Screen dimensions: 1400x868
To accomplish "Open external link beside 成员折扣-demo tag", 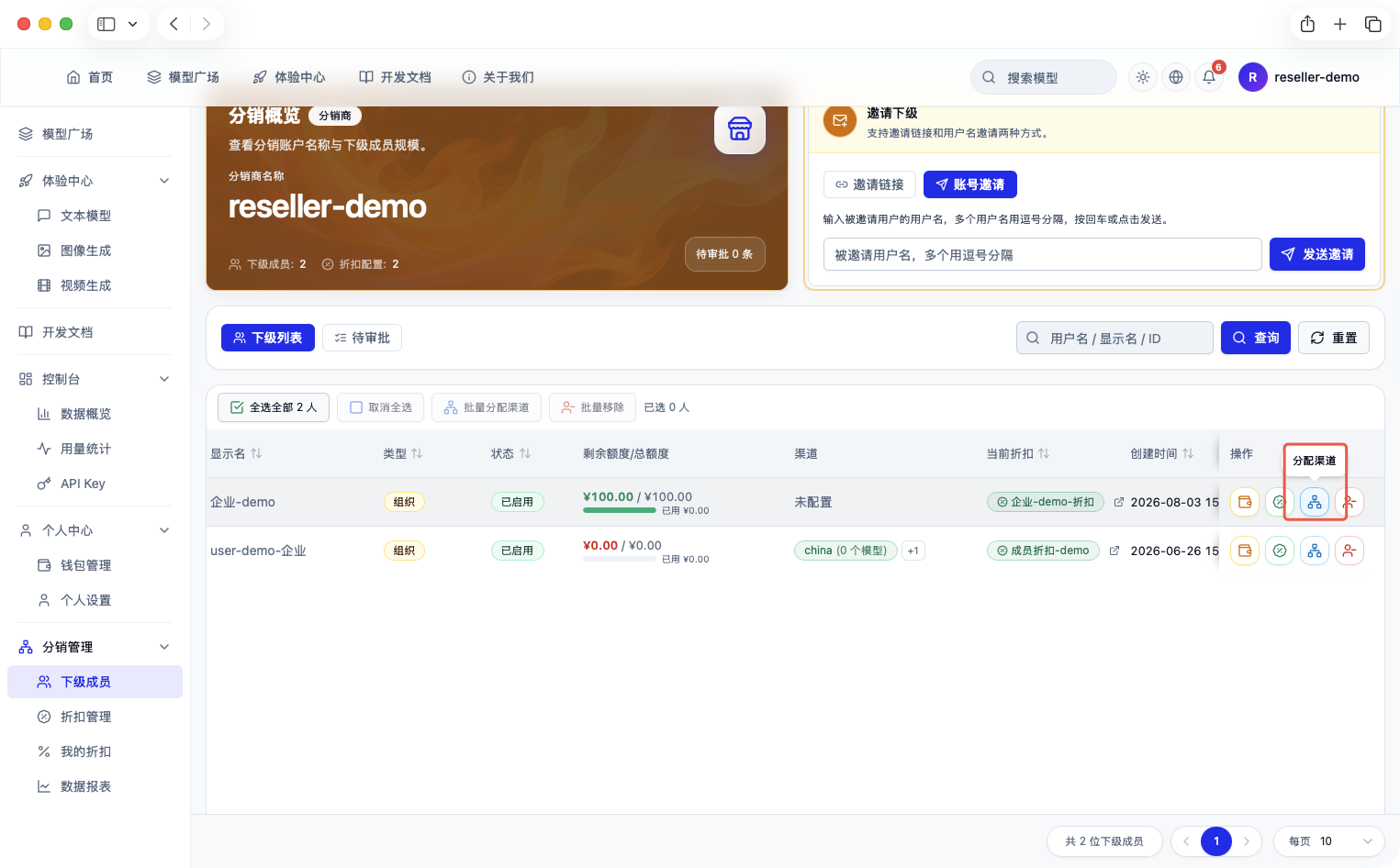I will tap(1114, 551).
